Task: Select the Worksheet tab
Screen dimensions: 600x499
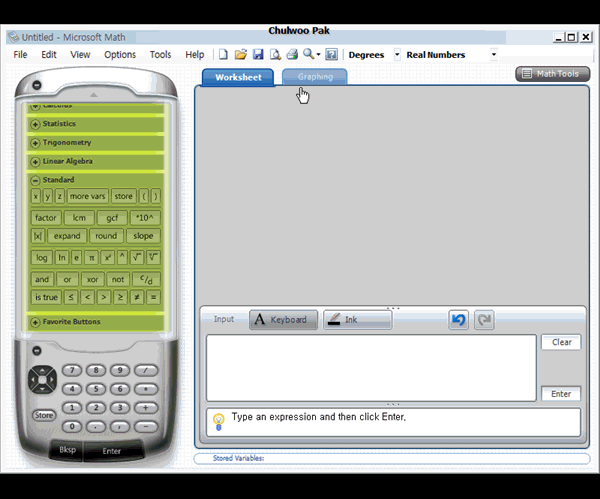Action: click(x=238, y=77)
